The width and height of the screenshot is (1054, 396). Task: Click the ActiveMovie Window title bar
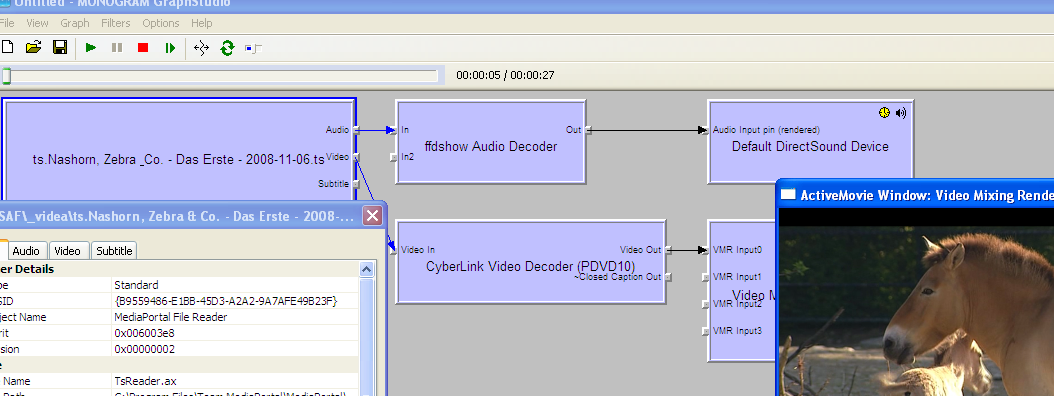(x=916, y=194)
